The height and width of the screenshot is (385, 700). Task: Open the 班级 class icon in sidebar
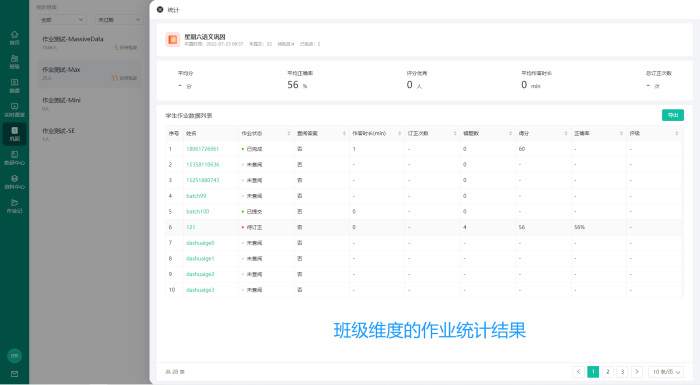pos(14,62)
